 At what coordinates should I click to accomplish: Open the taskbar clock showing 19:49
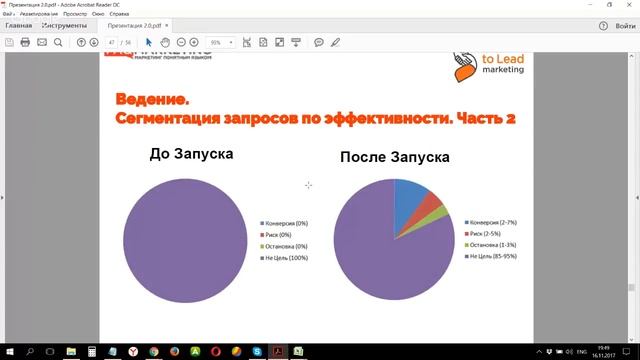(604, 352)
